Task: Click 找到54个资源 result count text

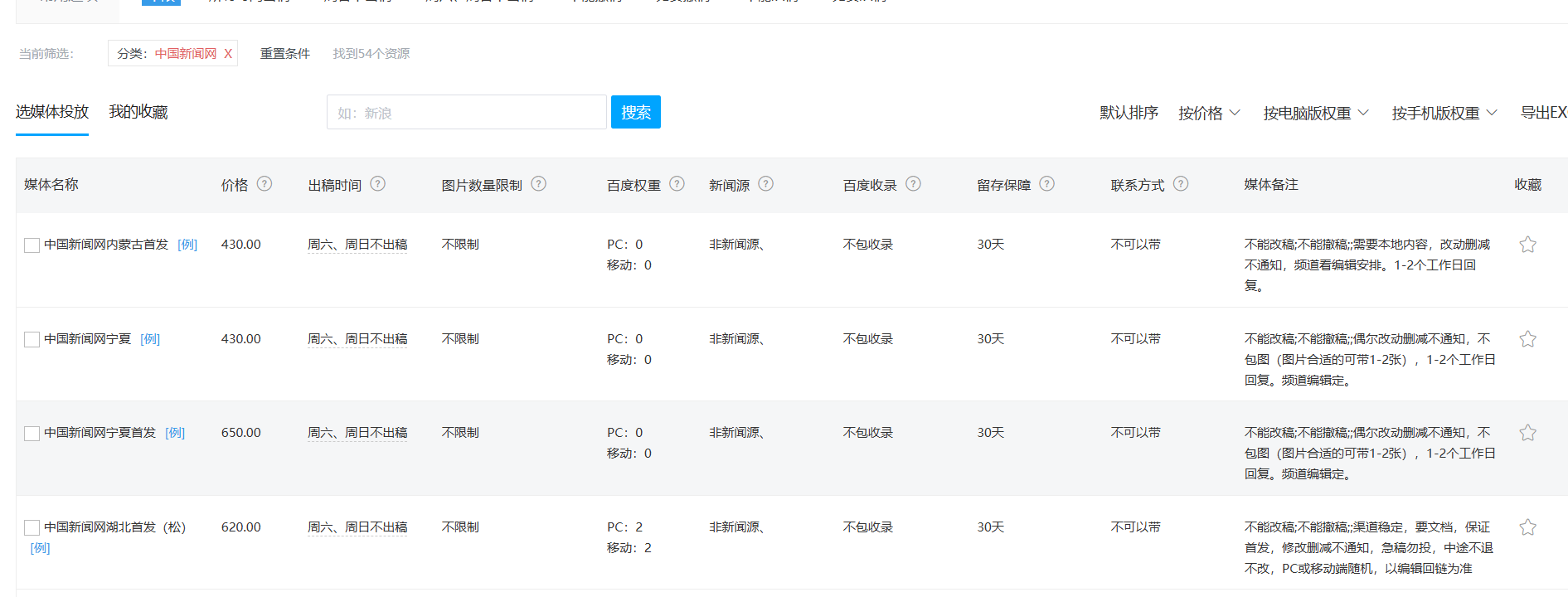Action: coord(371,54)
